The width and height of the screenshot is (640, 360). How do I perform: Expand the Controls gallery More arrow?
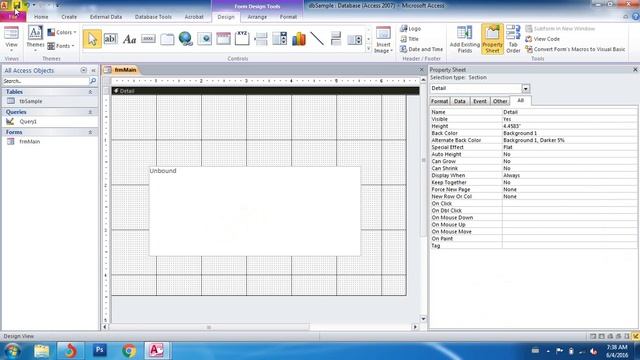(369, 49)
